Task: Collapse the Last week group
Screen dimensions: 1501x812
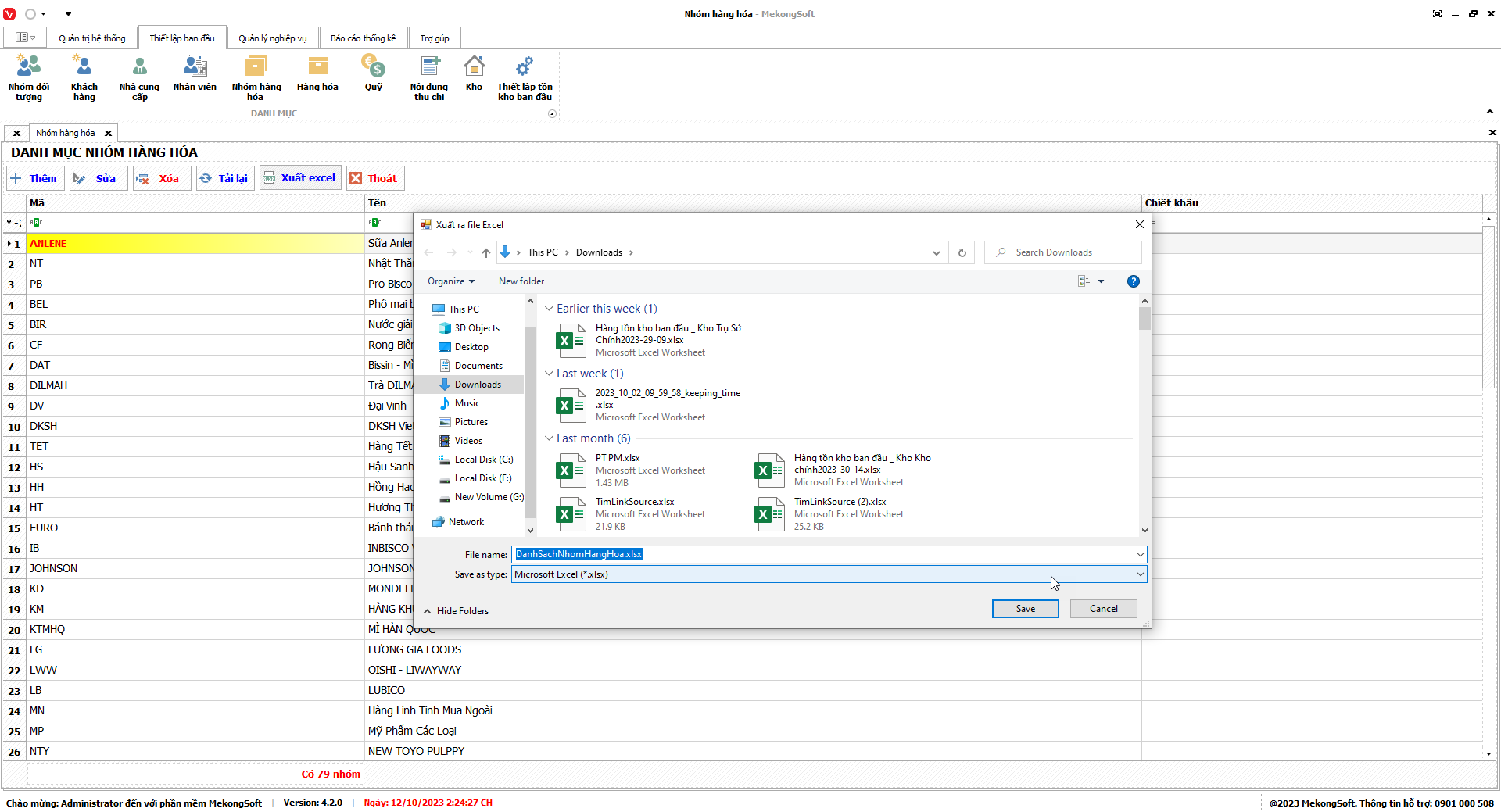Action: tap(549, 374)
